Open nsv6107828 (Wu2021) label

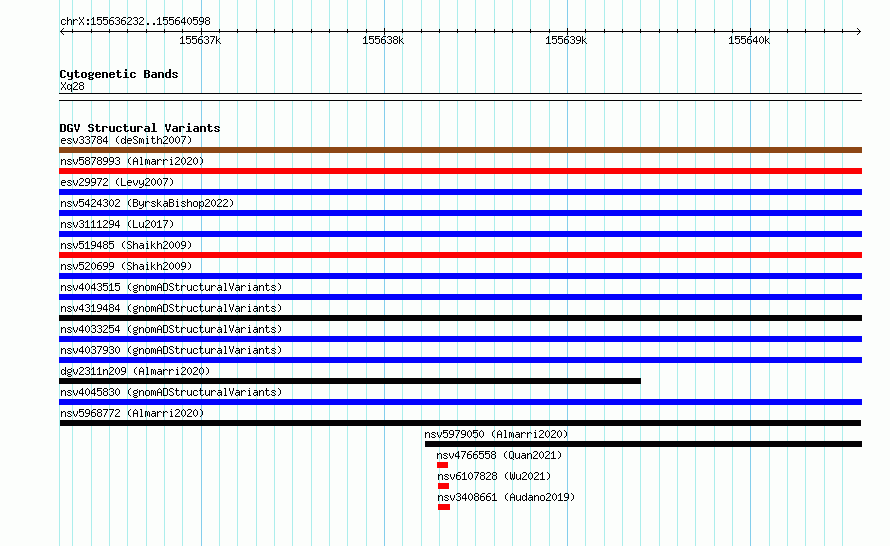click(x=494, y=476)
